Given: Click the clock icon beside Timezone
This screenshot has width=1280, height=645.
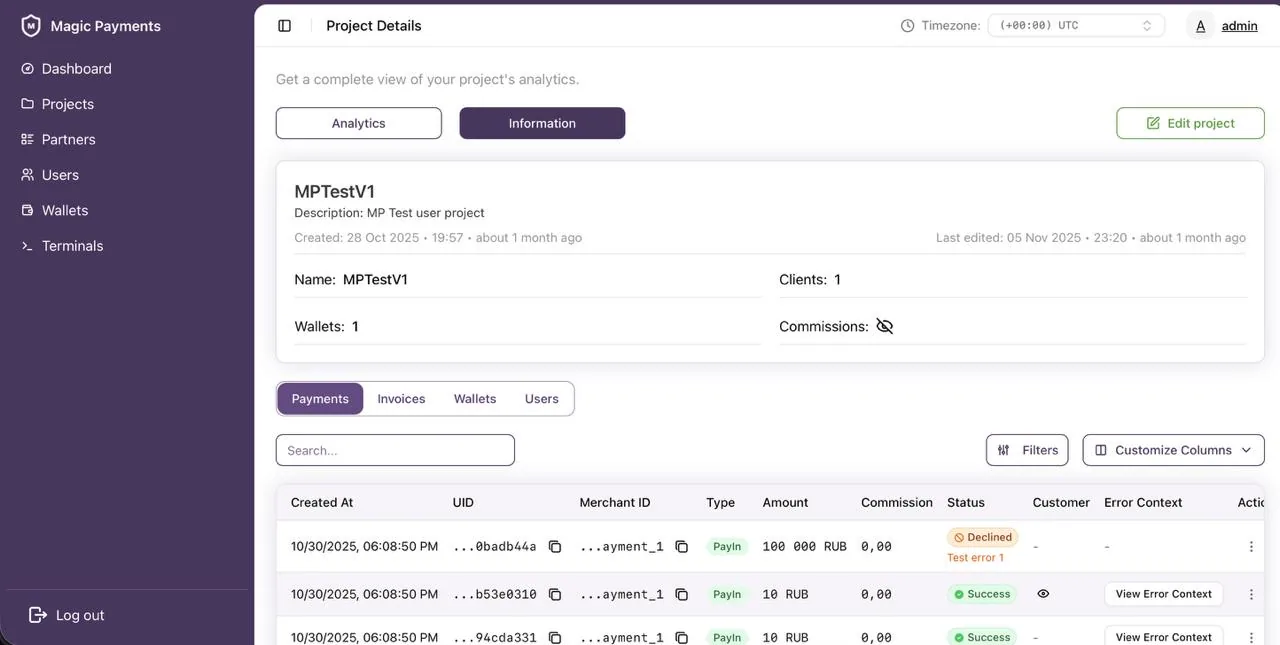Looking at the screenshot, I should coord(908,26).
